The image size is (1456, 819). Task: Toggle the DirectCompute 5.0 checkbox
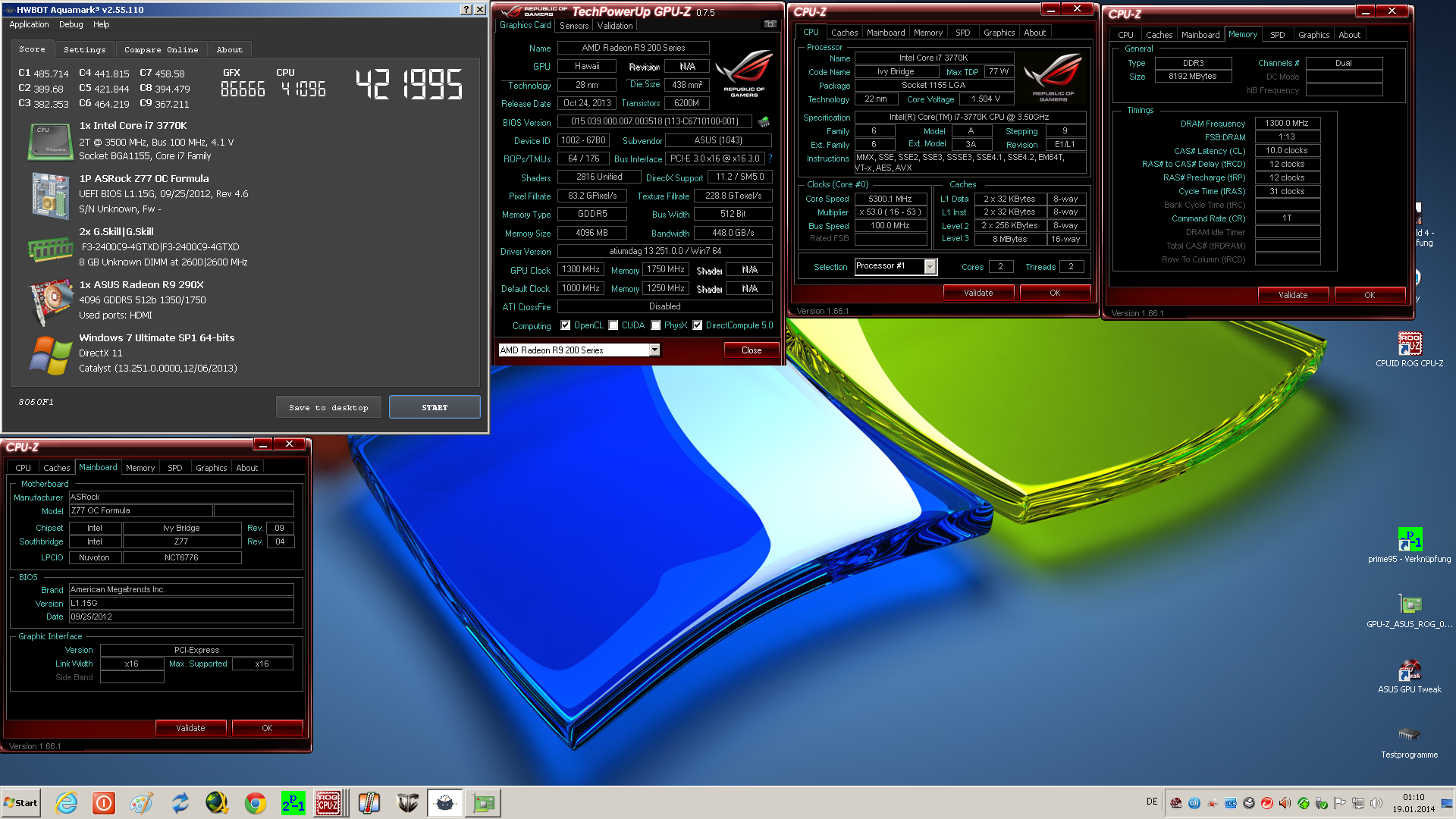pos(697,325)
